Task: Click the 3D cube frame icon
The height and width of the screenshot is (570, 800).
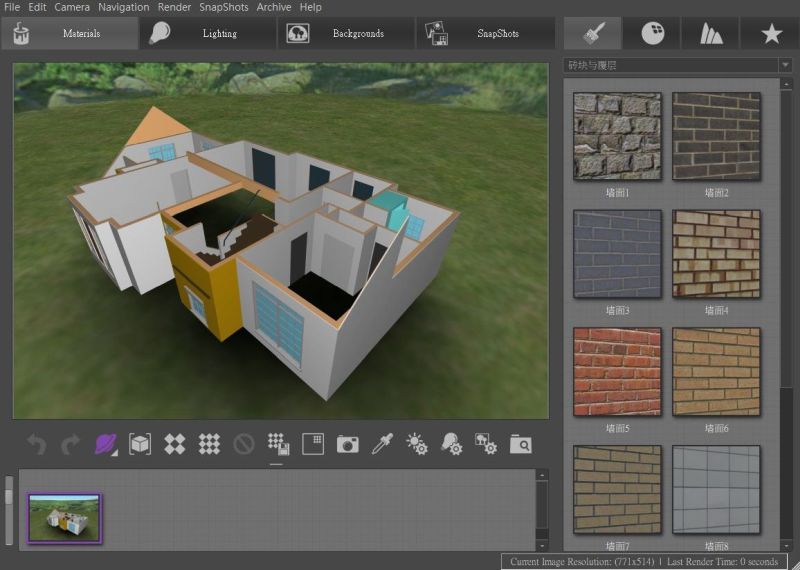Action: coord(140,444)
